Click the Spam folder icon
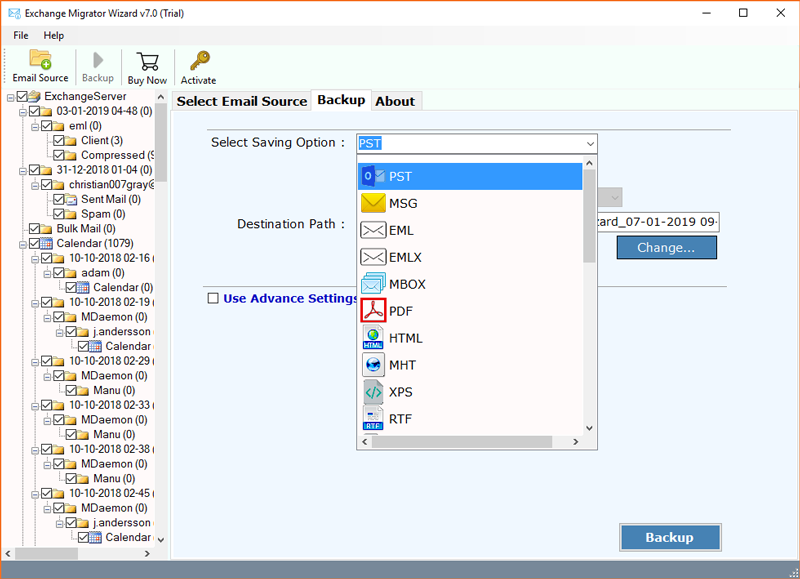 (71, 214)
